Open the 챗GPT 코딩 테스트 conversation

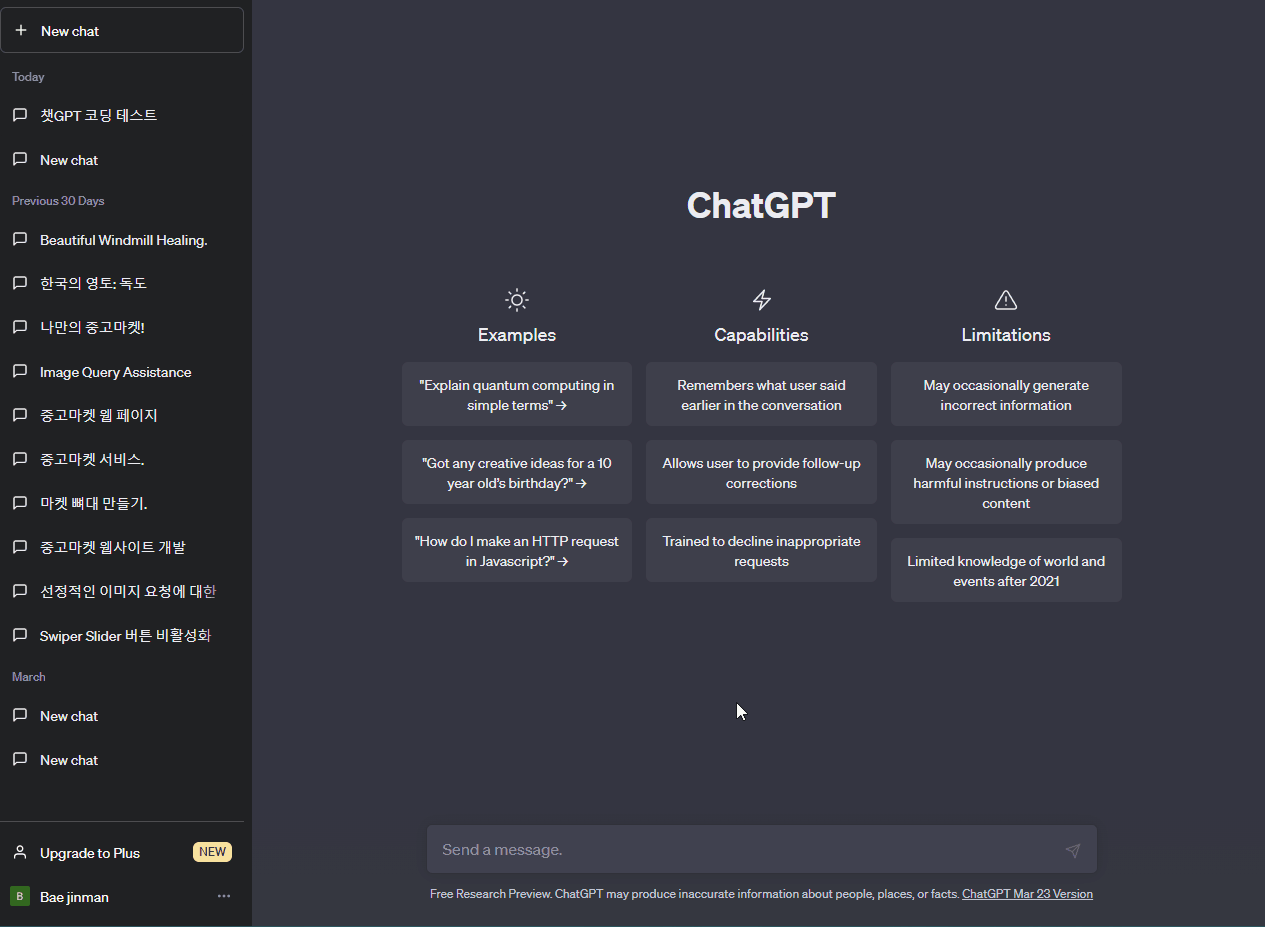click(x=122, y=115)
